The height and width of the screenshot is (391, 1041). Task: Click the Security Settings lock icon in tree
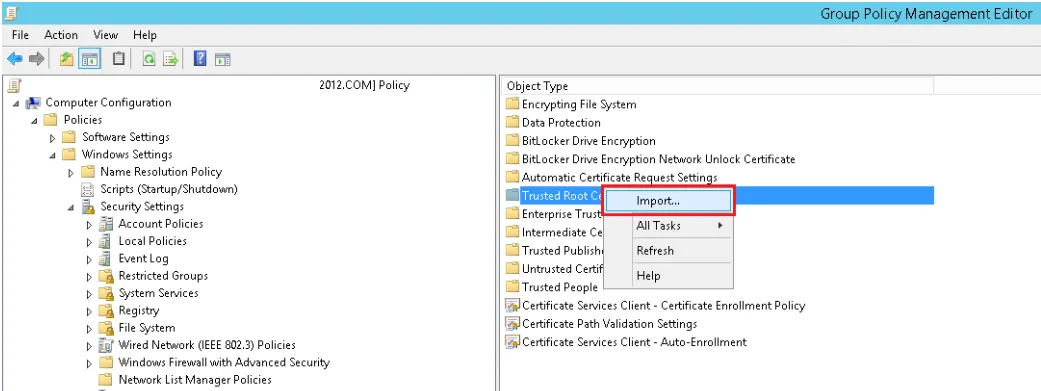88,206
